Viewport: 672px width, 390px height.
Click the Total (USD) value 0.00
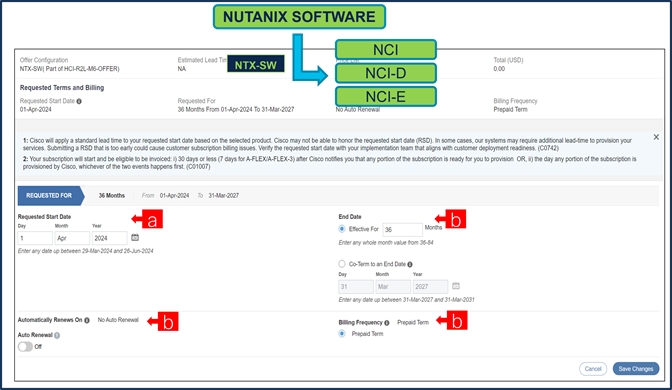[x=499, y=69]
